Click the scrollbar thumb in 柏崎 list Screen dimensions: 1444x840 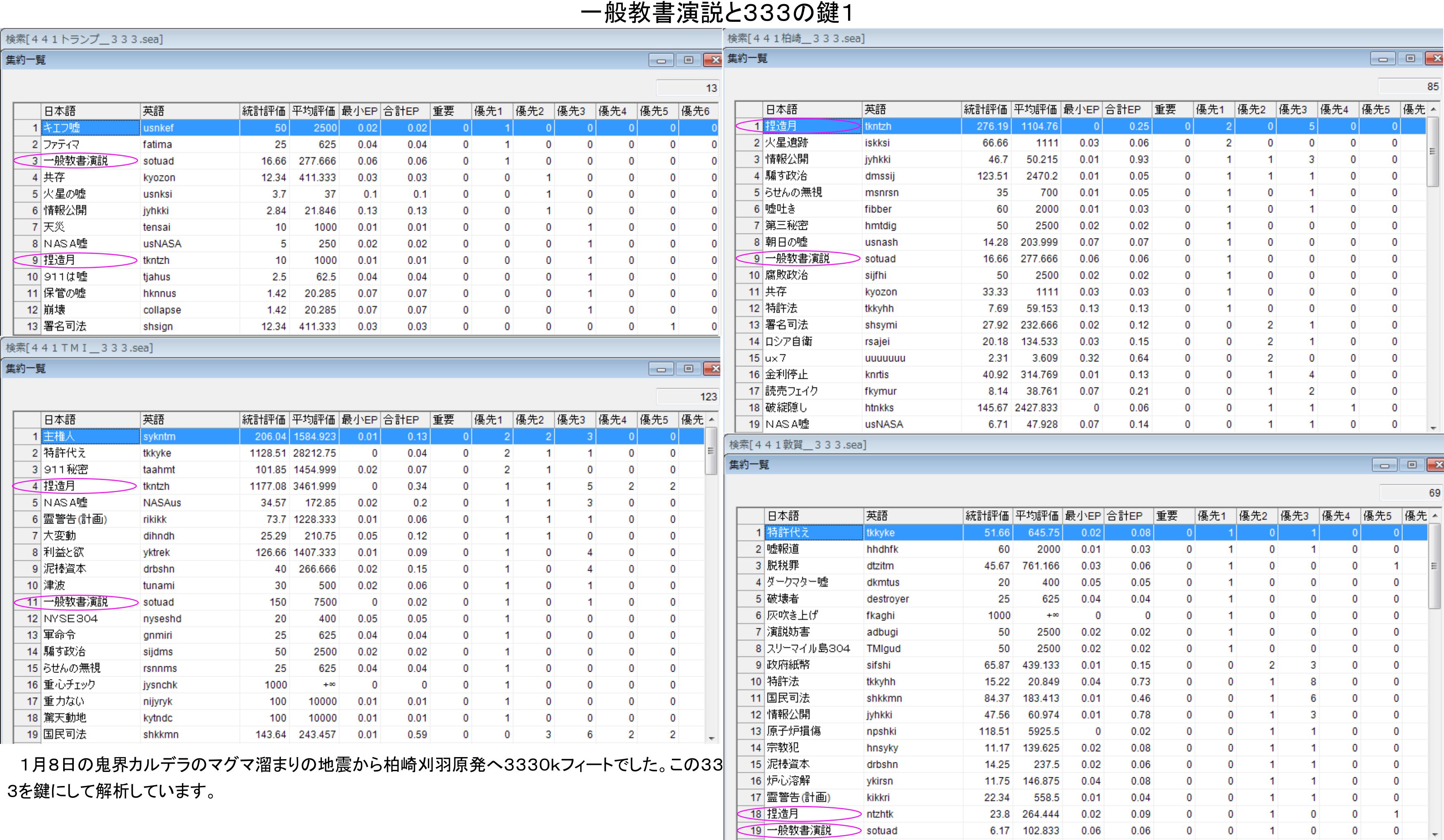tap(1432, 152)
